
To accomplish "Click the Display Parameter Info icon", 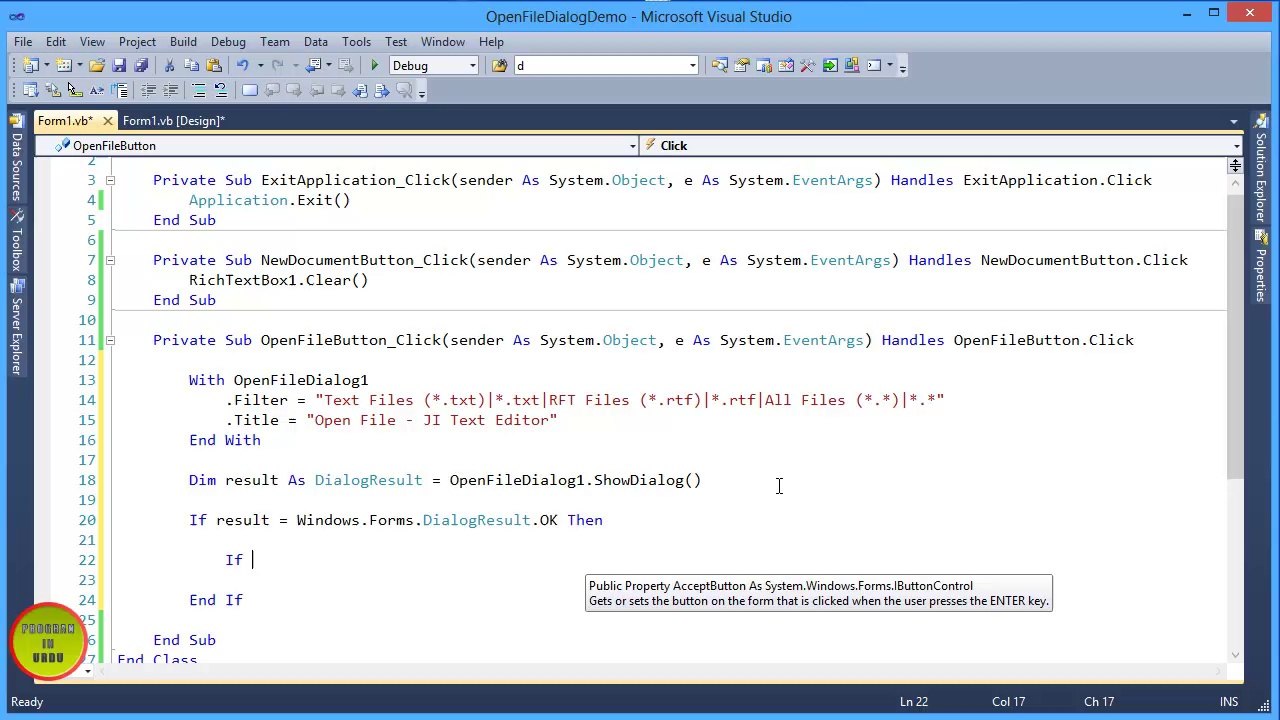I will click(53, 90).
